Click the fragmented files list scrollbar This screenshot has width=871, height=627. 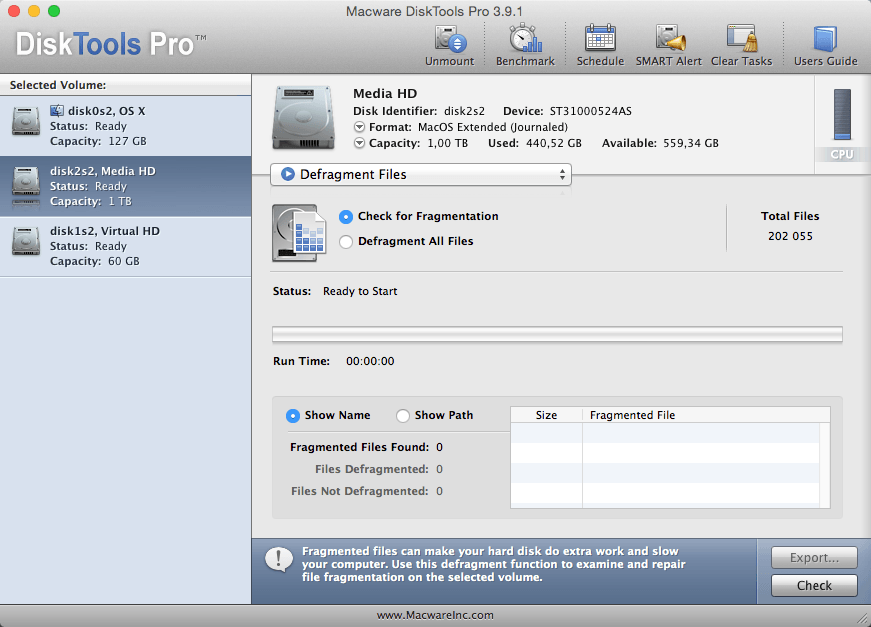(824, 465)
